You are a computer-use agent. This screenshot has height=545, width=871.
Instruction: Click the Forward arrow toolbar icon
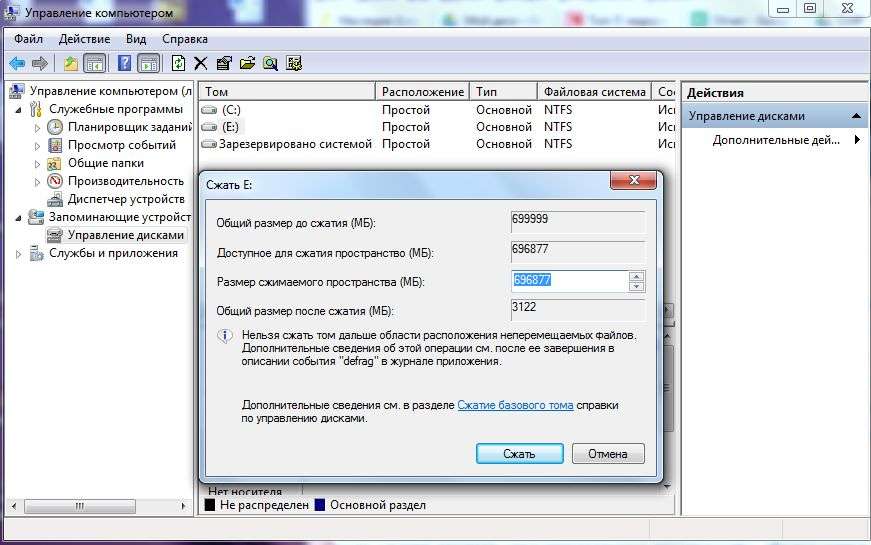40,63
